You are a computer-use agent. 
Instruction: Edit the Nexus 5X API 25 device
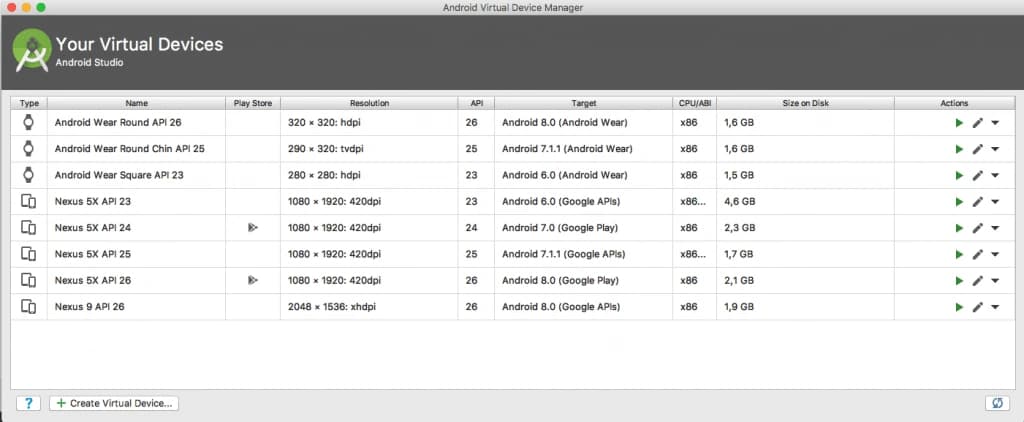coord(978,254)
